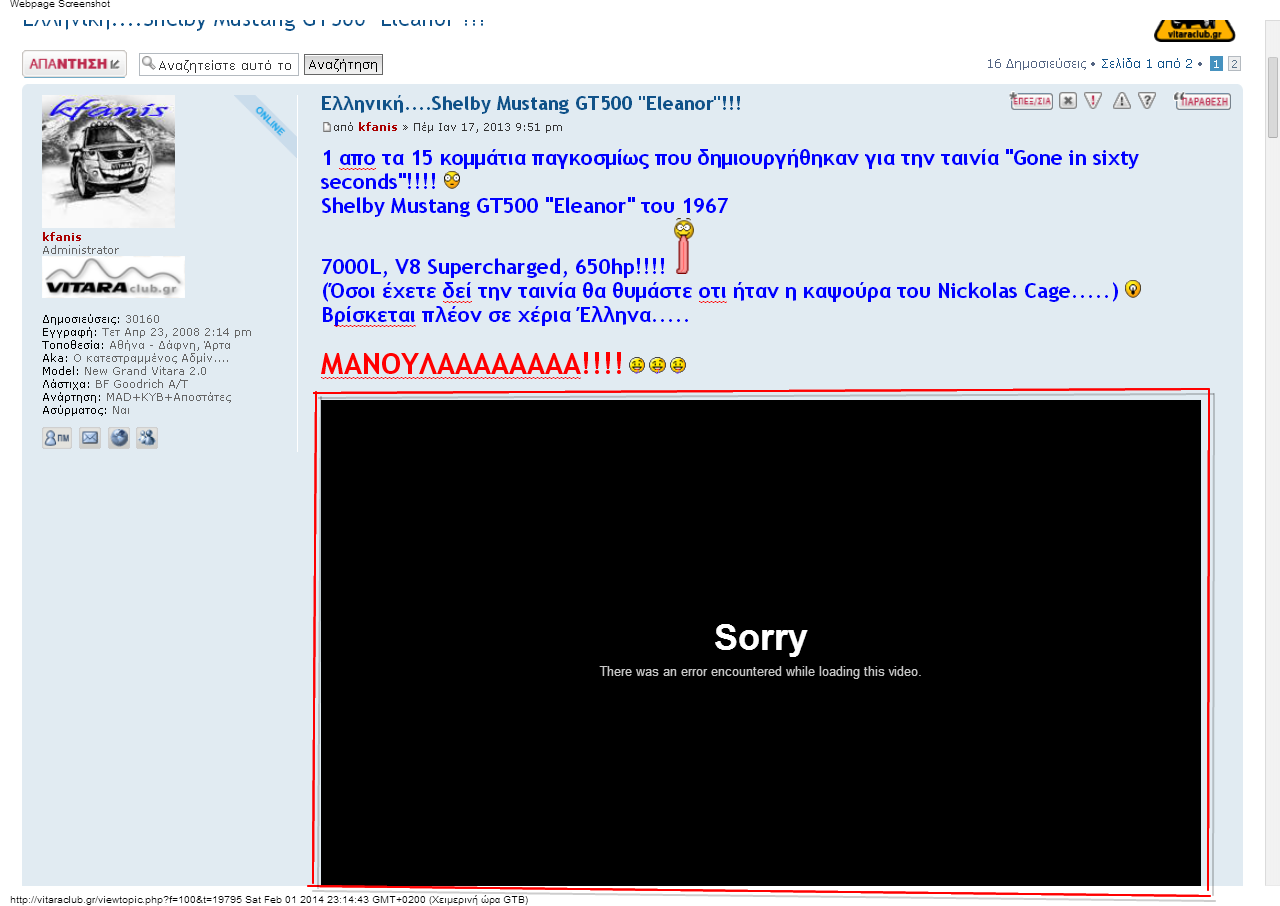The height and width of the screenshot is (906, 1280).
Task: Click the 'Administrator' rank text
Action: click(80, 250)
